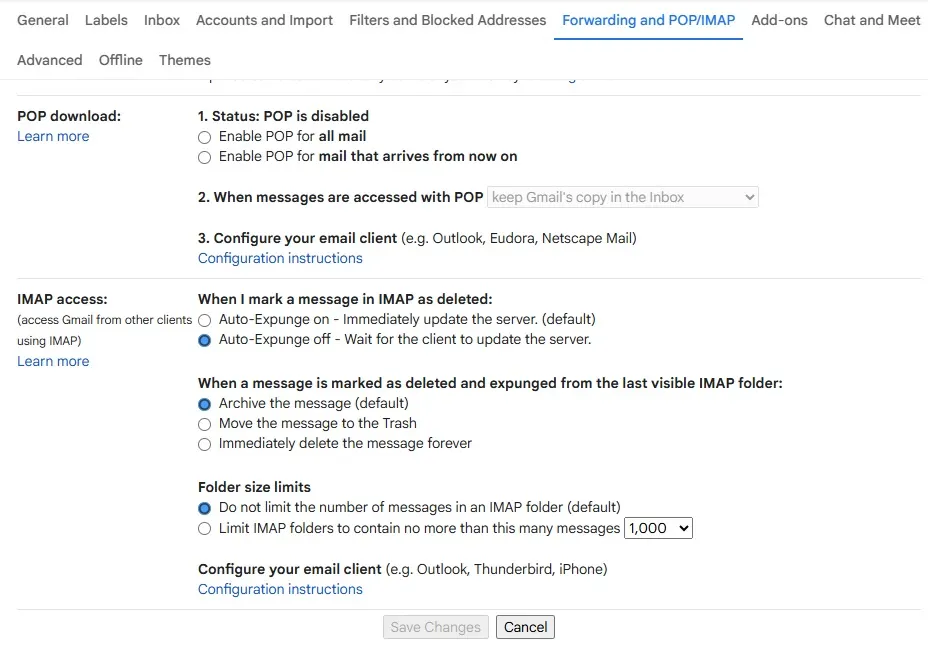Select Do not limit IMAP folder messages
Screen dimensions: 934x660
coord(204,508)
